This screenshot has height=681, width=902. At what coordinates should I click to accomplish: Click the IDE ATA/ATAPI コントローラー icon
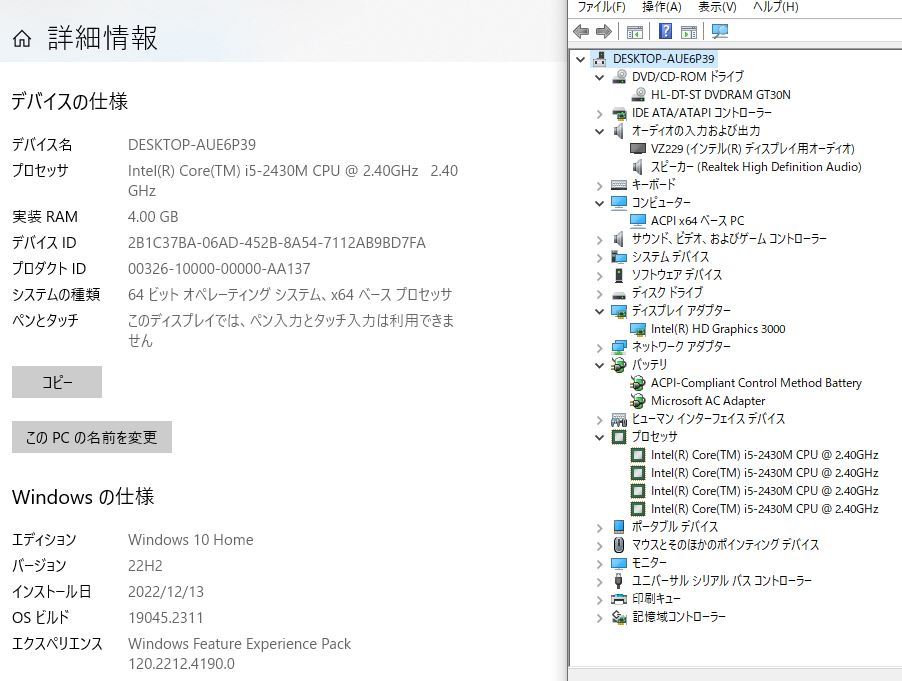click(x=619, y=113)
